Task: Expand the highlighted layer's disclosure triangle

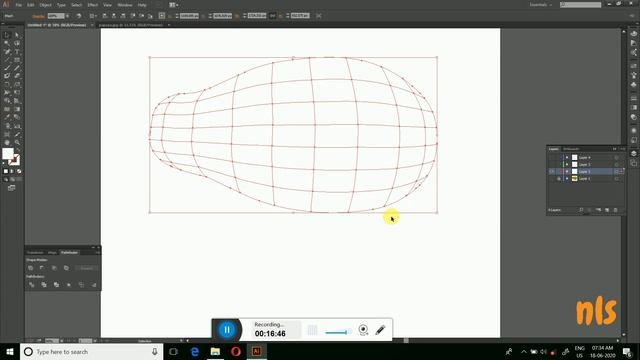Action: (x=567, y=171)
